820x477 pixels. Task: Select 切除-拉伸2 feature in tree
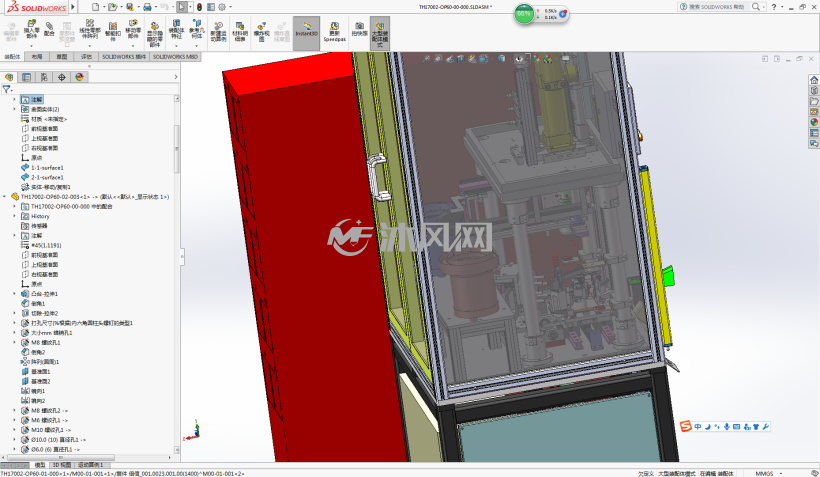click(39, 313)
